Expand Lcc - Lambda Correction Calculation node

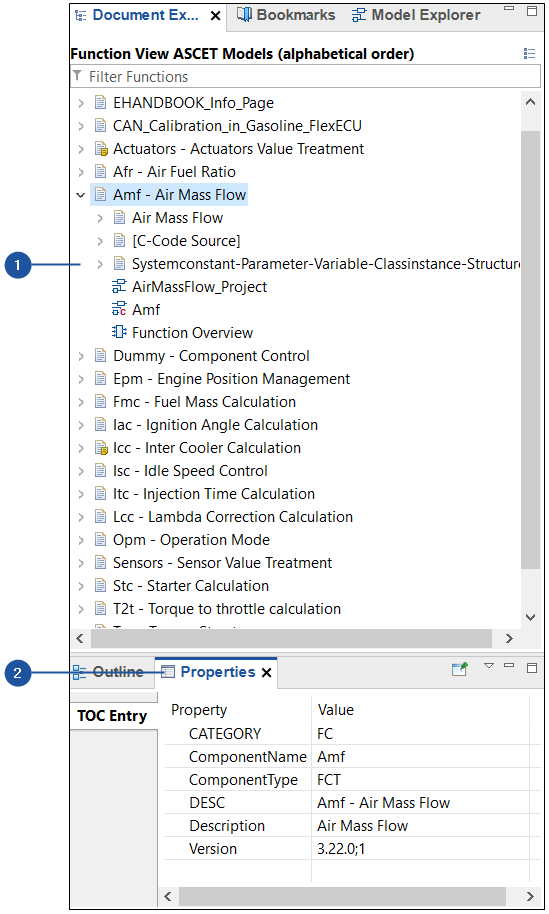click(x=81, y=517)
